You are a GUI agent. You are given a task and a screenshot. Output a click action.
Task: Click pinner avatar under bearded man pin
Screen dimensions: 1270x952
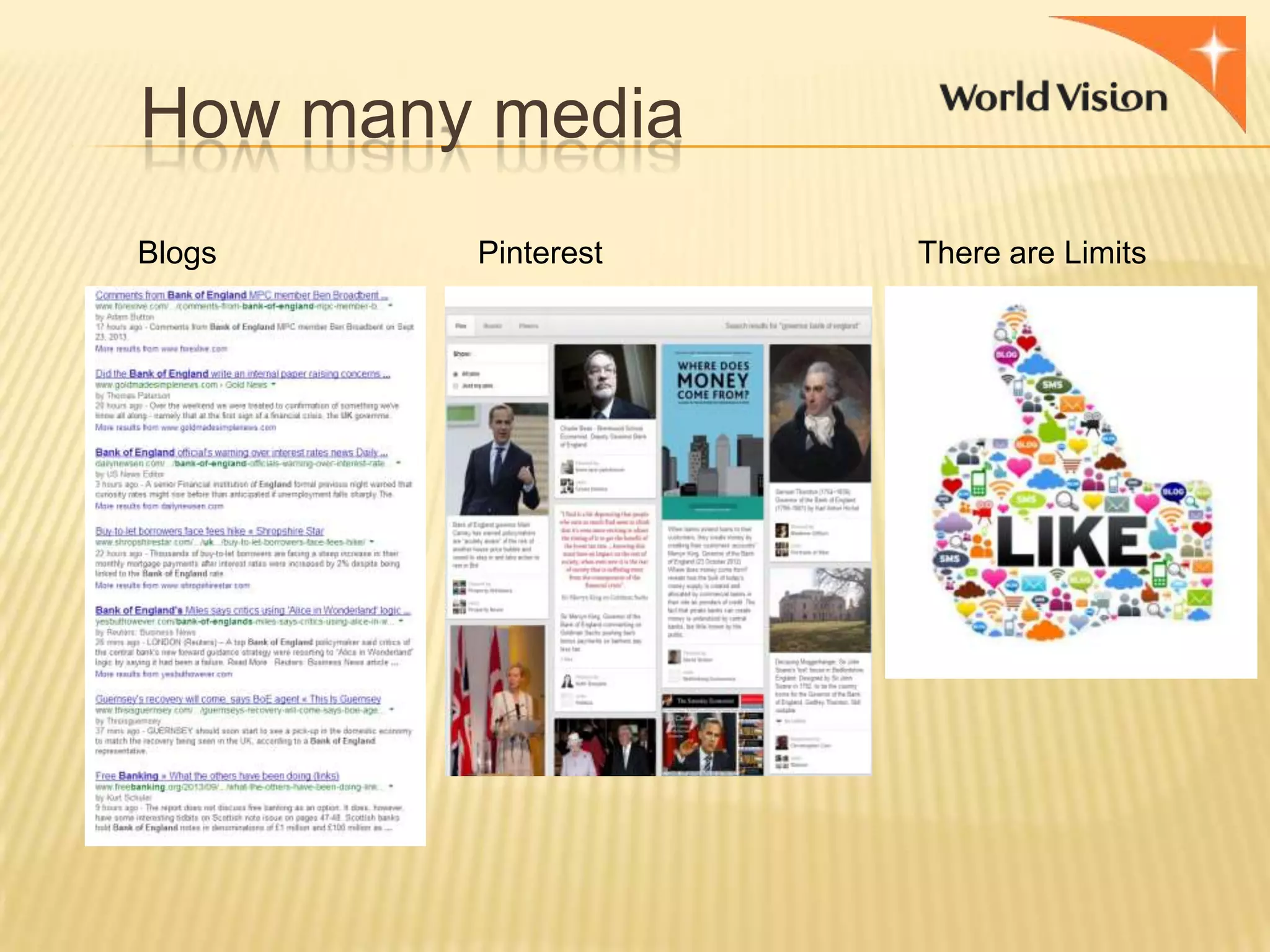(x=567, y=466)
